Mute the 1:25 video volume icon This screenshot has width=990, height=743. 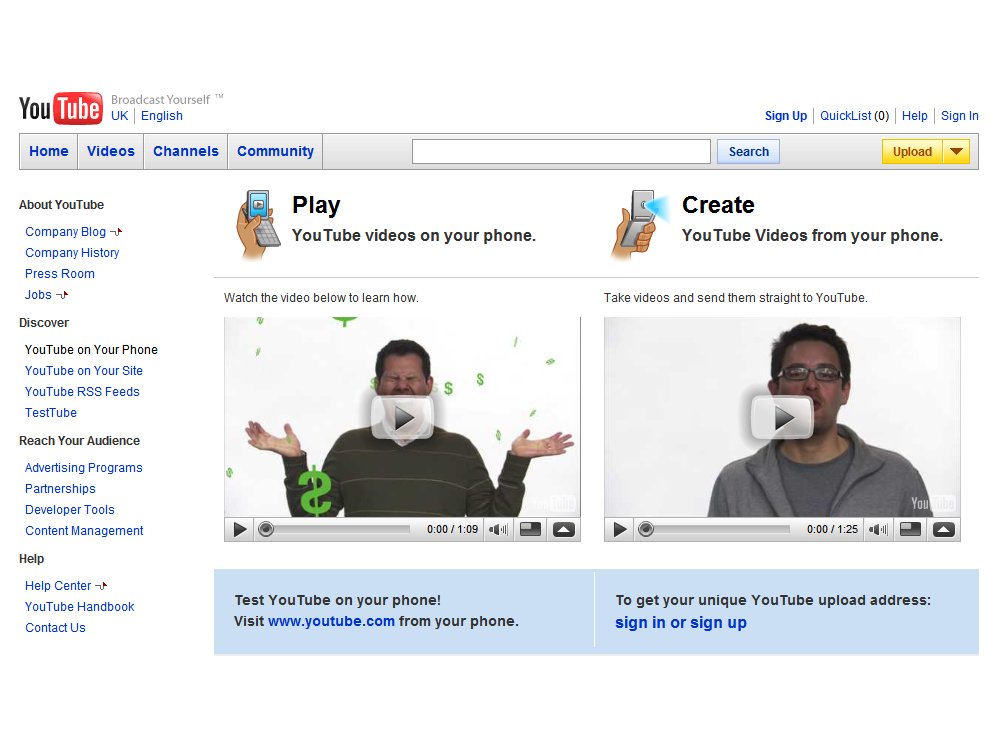tap(878, 529)
